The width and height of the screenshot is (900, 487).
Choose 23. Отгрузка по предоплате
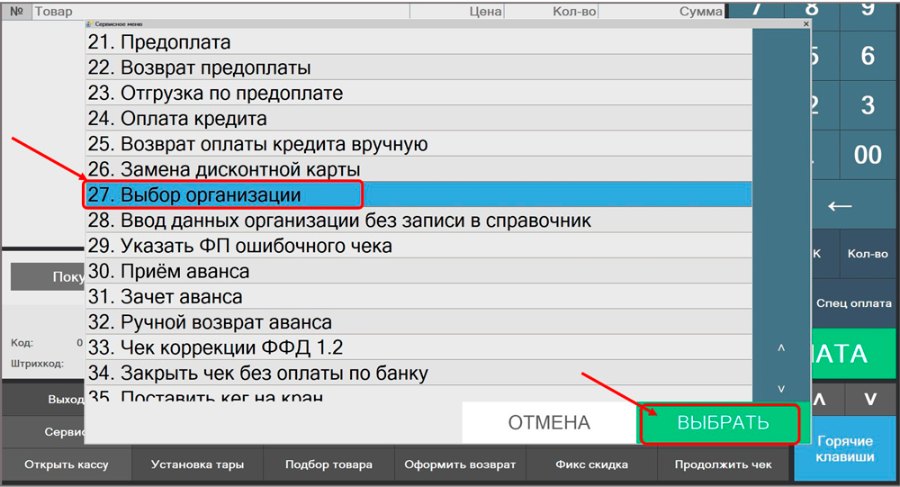coord(418,92)
